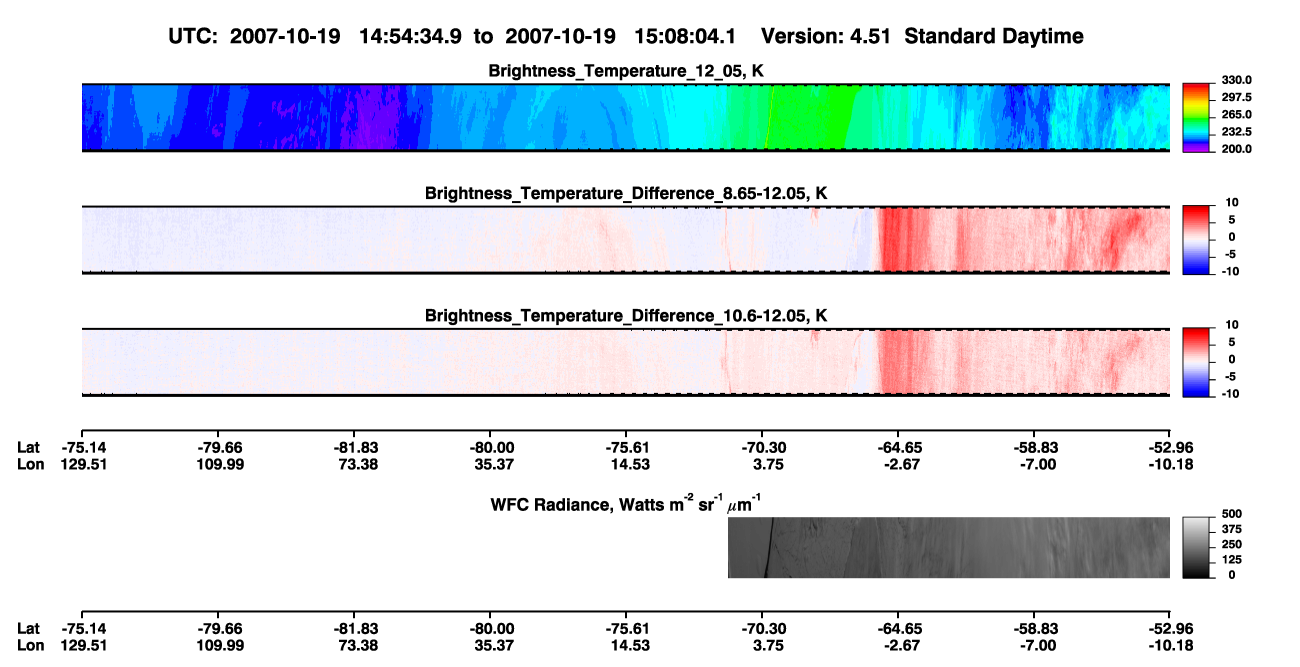
Task: Click the title 'Brightness_Temperature_12_05, K'
Action: coord(627,71)
